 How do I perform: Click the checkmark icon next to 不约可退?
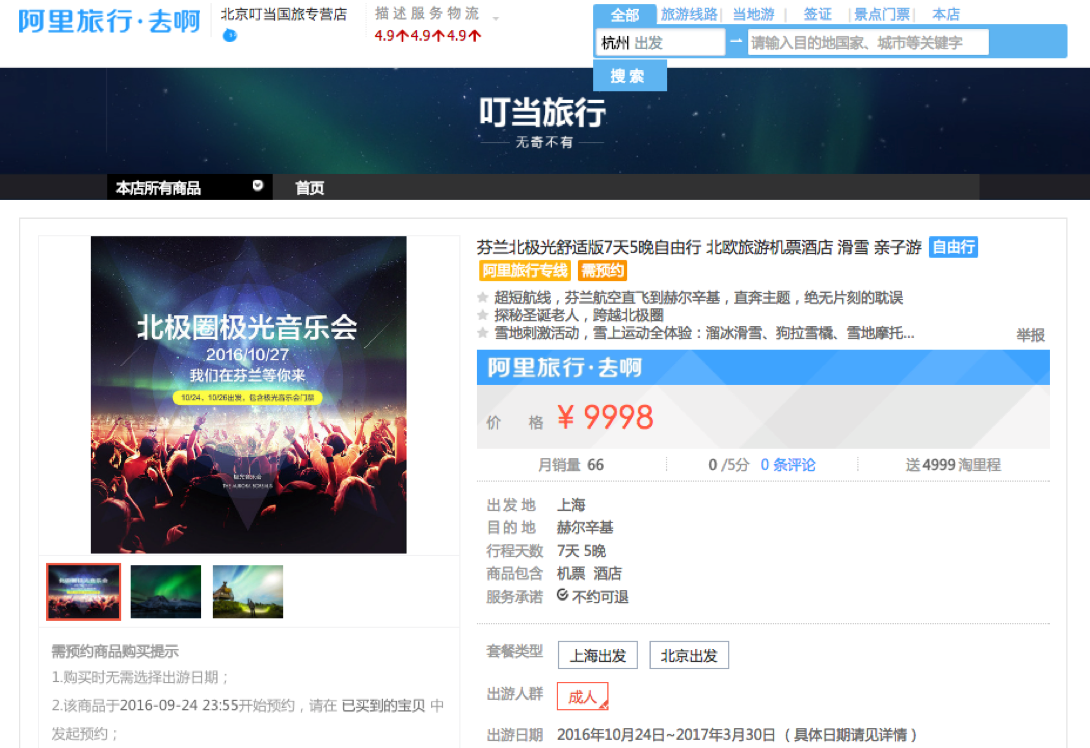coord(562,595)
